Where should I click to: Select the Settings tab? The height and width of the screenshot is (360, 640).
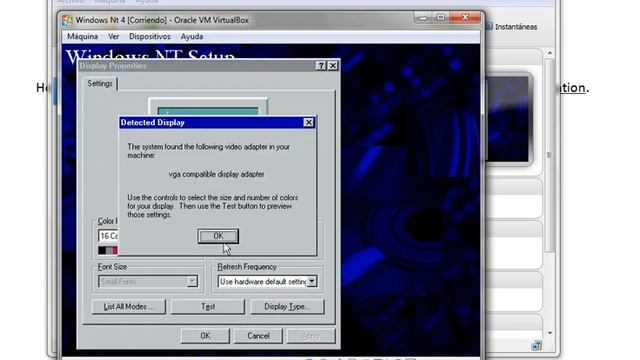(x=100, y=83)
